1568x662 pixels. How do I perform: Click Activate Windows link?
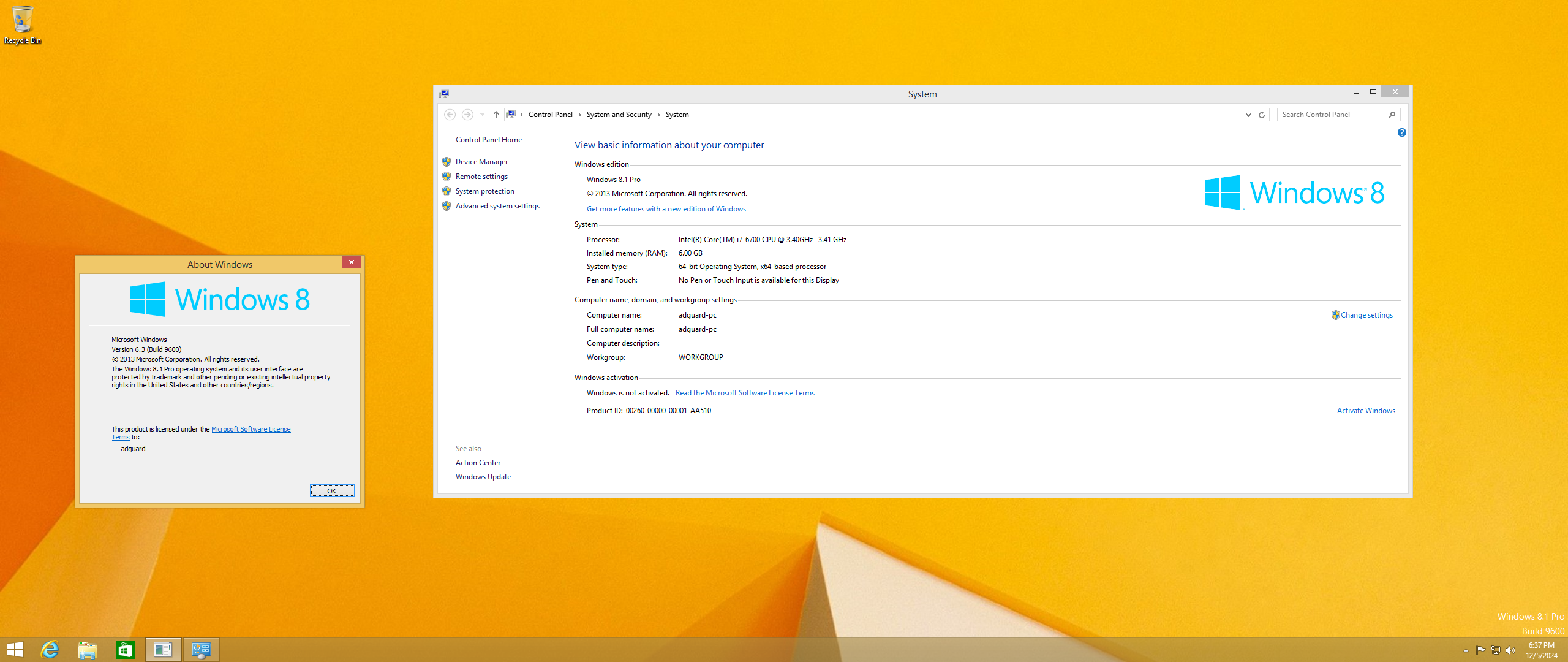coord(1366,411)
